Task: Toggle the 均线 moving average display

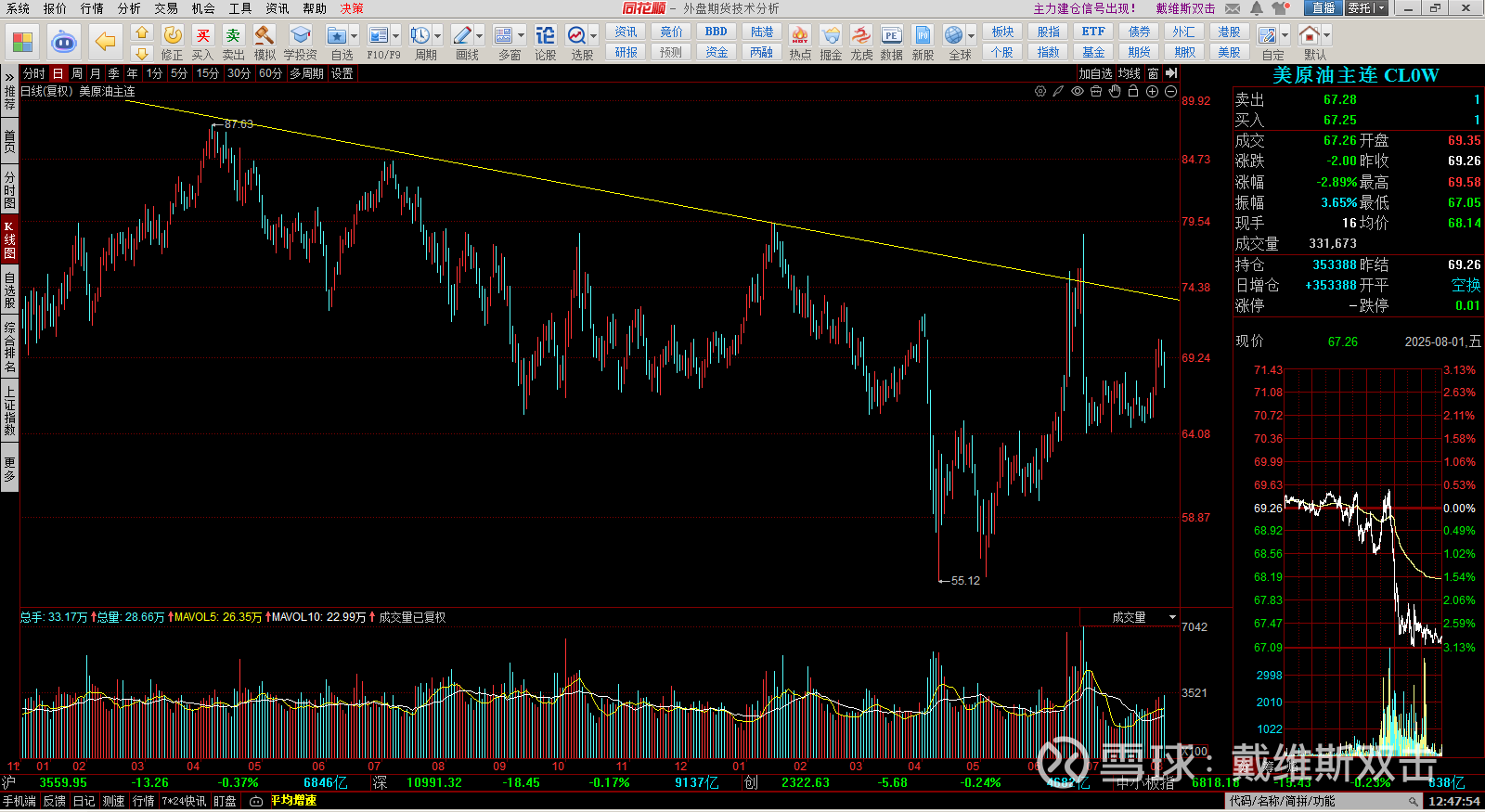Action: tap(1129, 73)
